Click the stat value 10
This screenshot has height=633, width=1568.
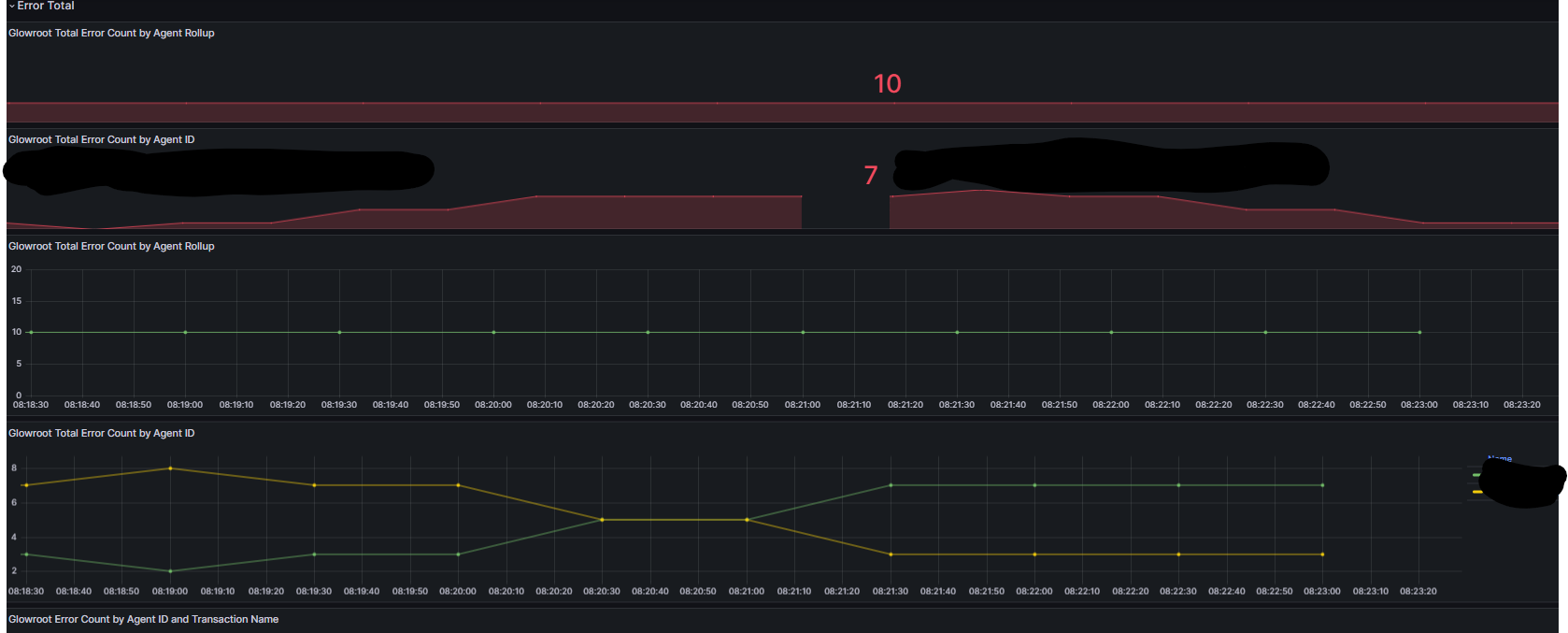pos(887,84)
